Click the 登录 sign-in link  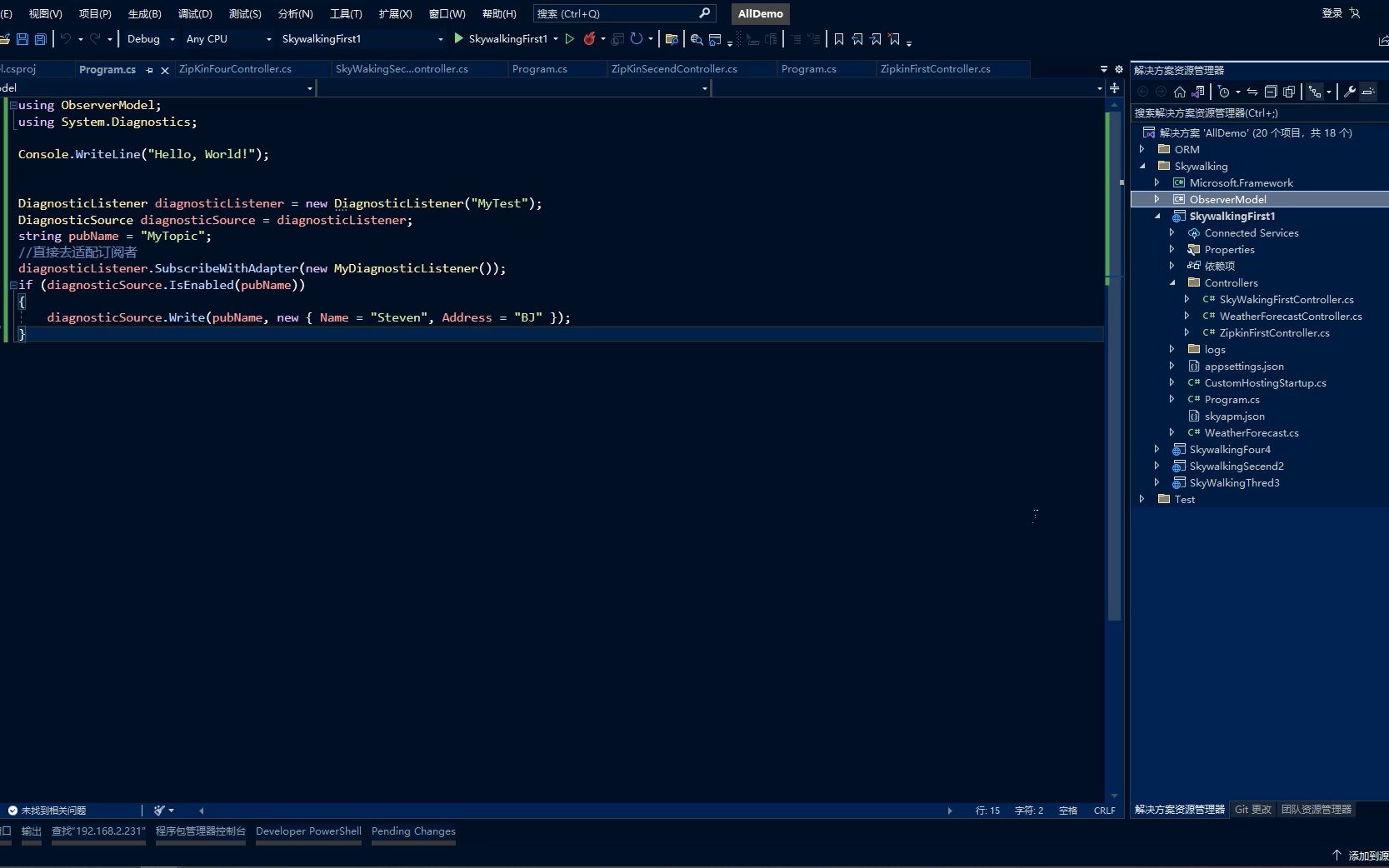(x=1332, y=13)
